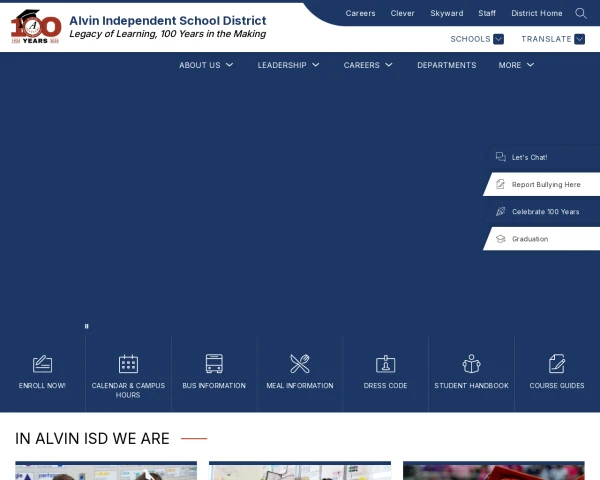Select the DRESS CODE label
Screen dimensions: 600x480
pyautogui.click(x=385, y=385)
